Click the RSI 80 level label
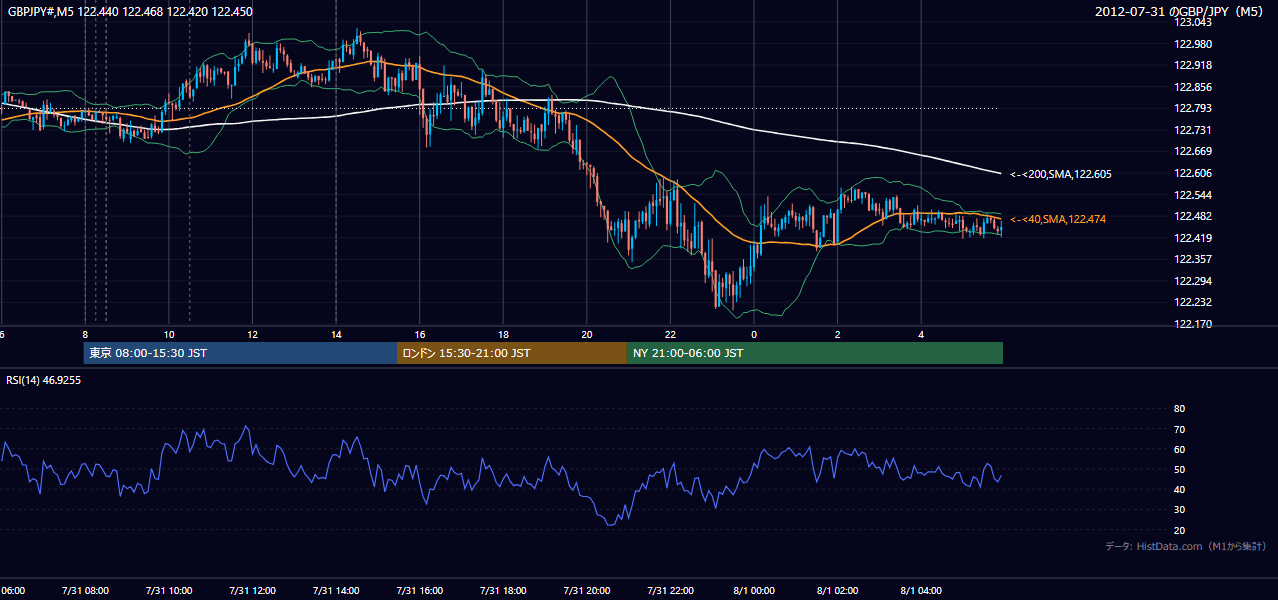Viewport: 1278px width, 600px height. (x=1179, y=409)
